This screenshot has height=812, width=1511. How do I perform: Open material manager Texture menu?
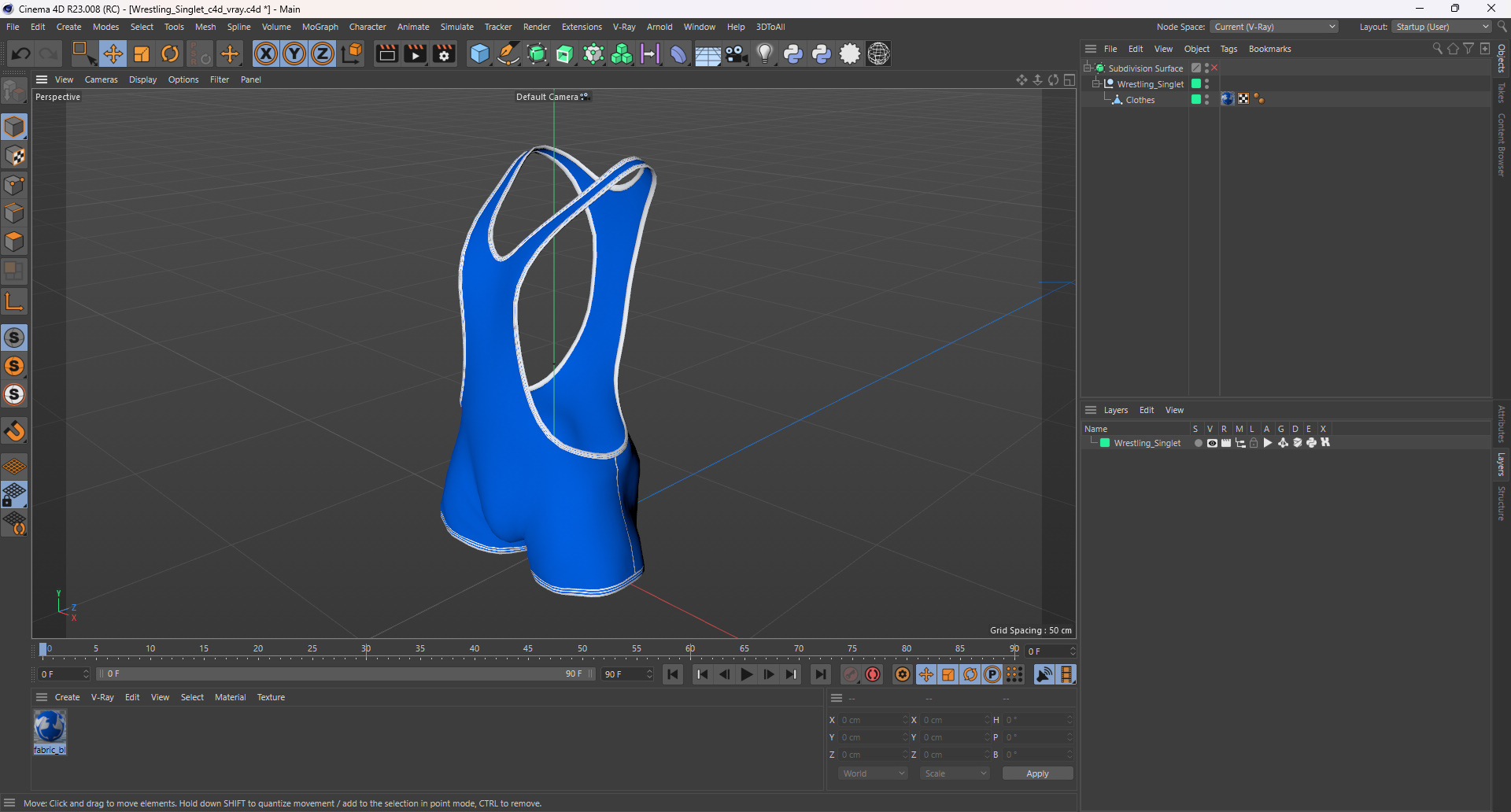pyautogui.click(x=271, y=697)
